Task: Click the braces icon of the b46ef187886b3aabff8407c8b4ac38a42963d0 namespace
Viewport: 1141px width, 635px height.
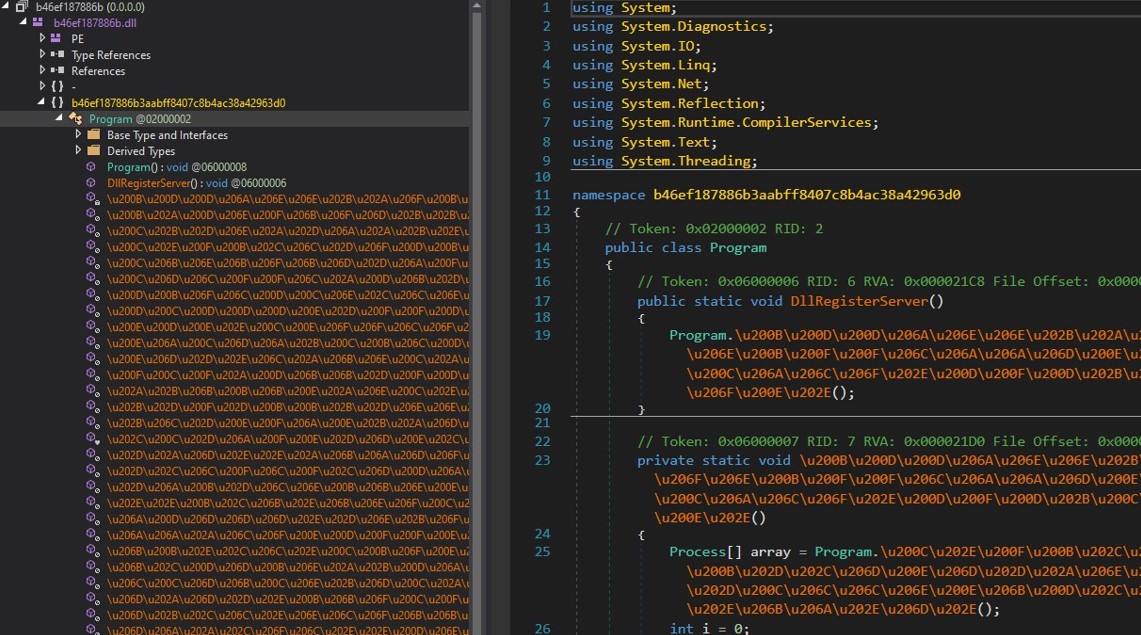Action: pyautogui.click(x=57, y=103)
